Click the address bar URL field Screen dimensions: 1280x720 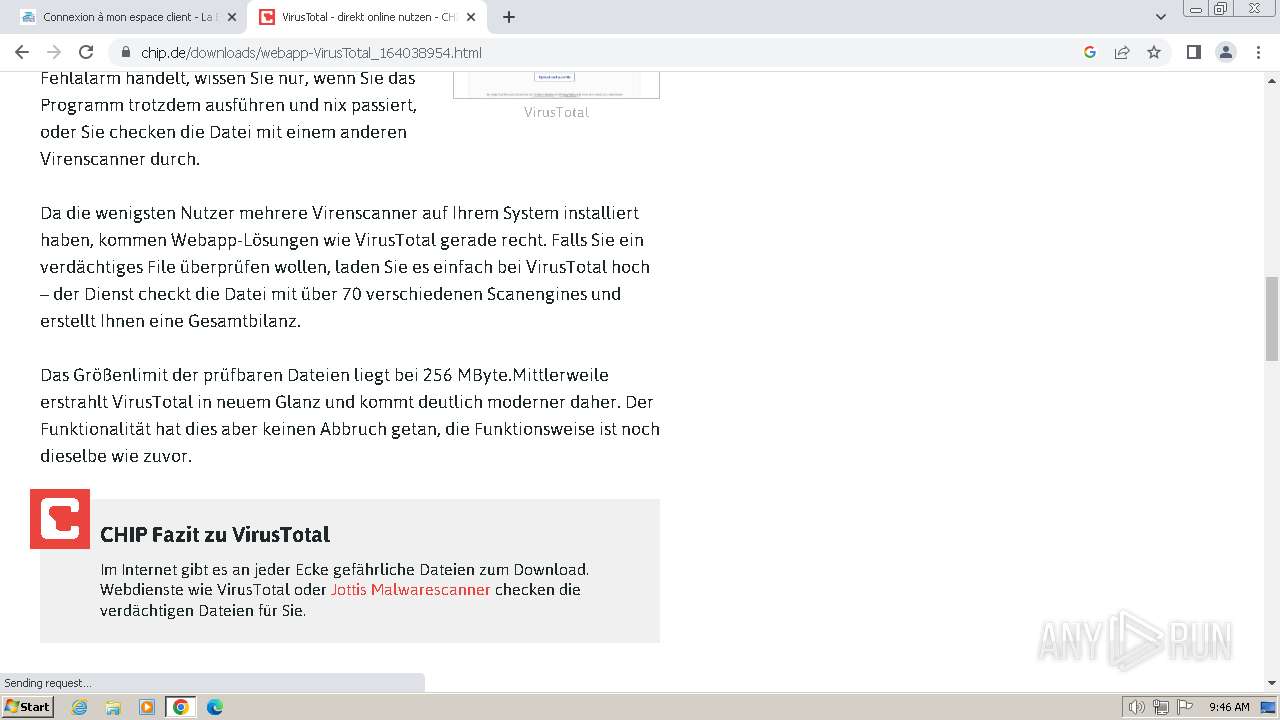tap(600, 52)
